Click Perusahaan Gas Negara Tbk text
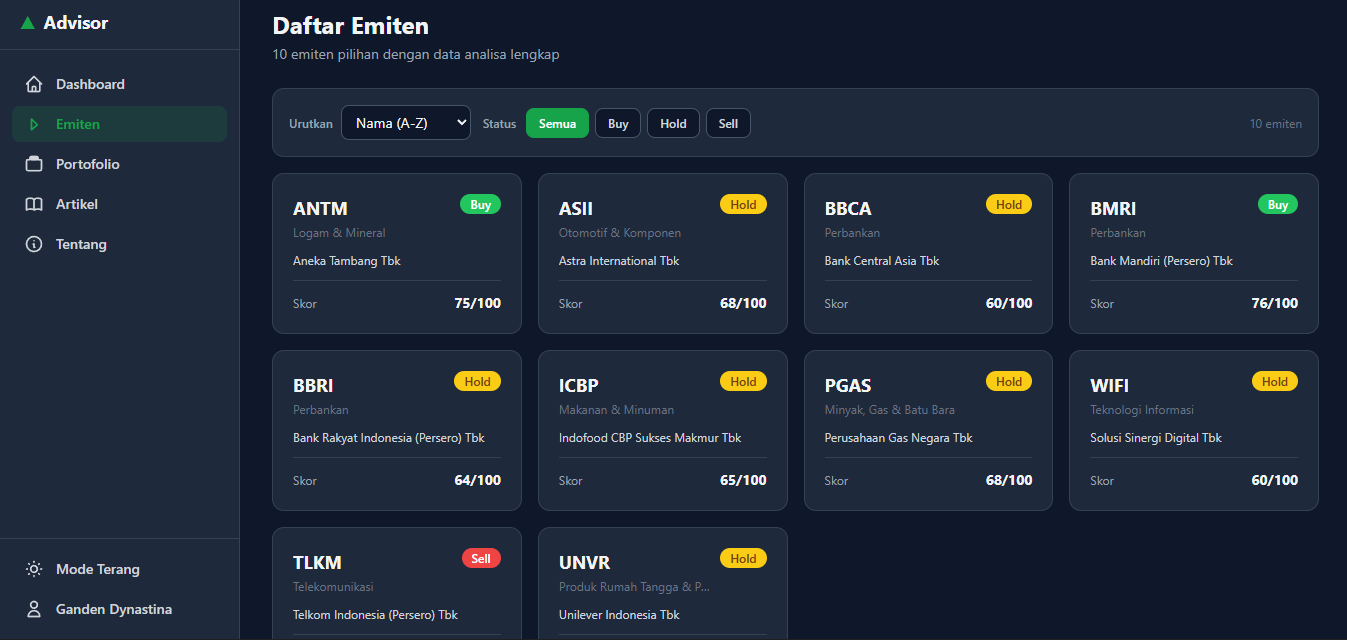Viewport: 1347px width, 640px height. click(x=899, y=438)
